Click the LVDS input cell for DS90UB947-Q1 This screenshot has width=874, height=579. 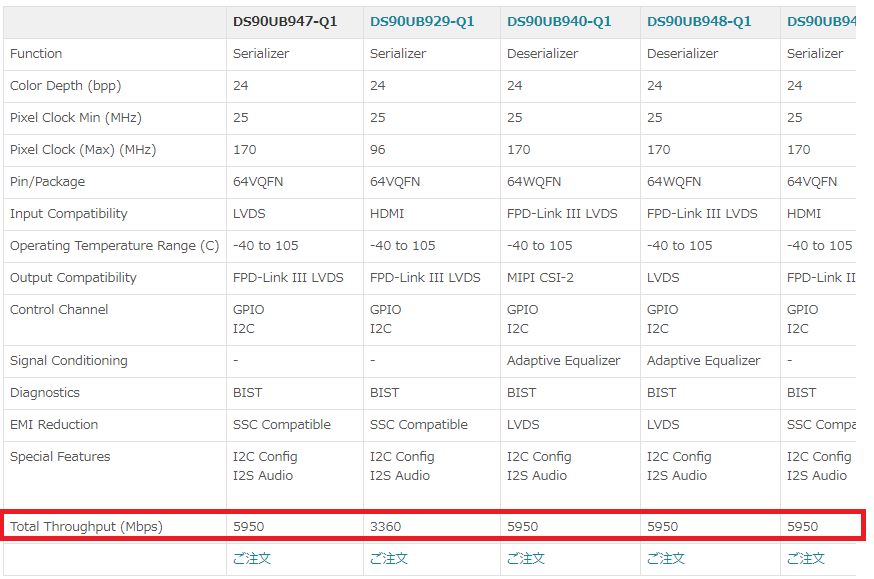pyautogui.click(x=249, y=213)
